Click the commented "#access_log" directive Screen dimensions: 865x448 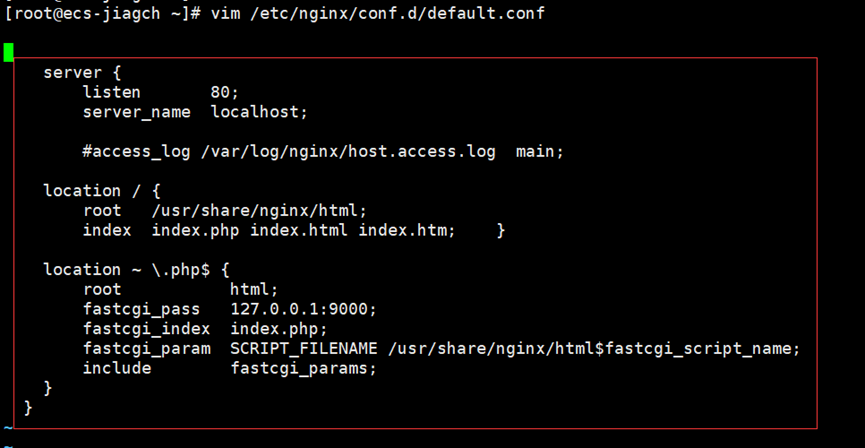(136, 152)
